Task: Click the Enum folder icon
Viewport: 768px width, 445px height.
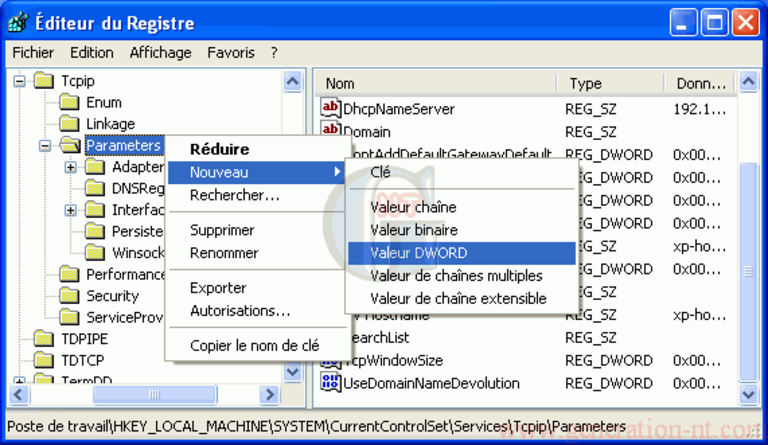Action: (x=69, y=102)
